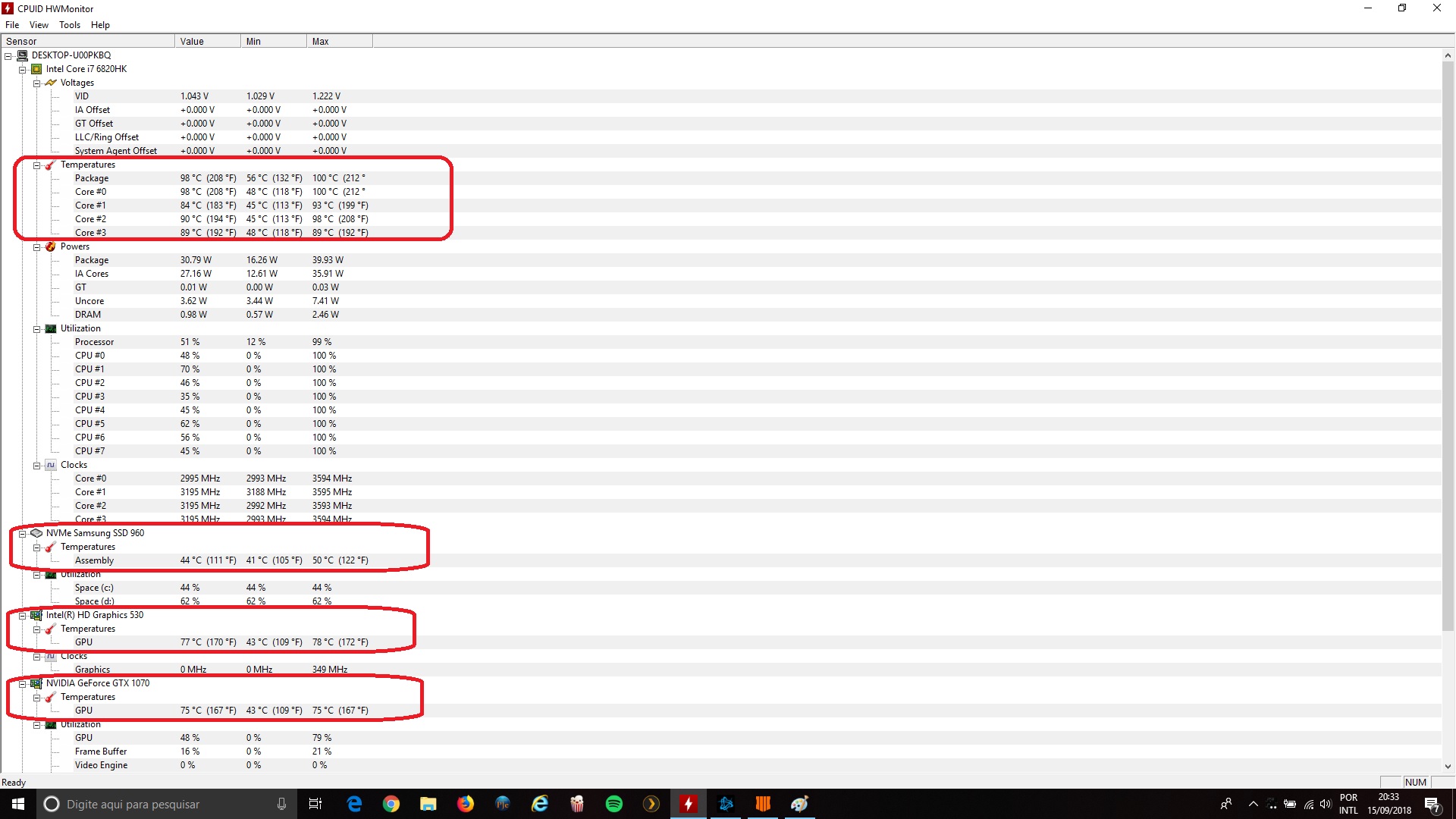Open the Tools menu
Viewport: 1456px width, 819px height.
(x=69, y=25)
